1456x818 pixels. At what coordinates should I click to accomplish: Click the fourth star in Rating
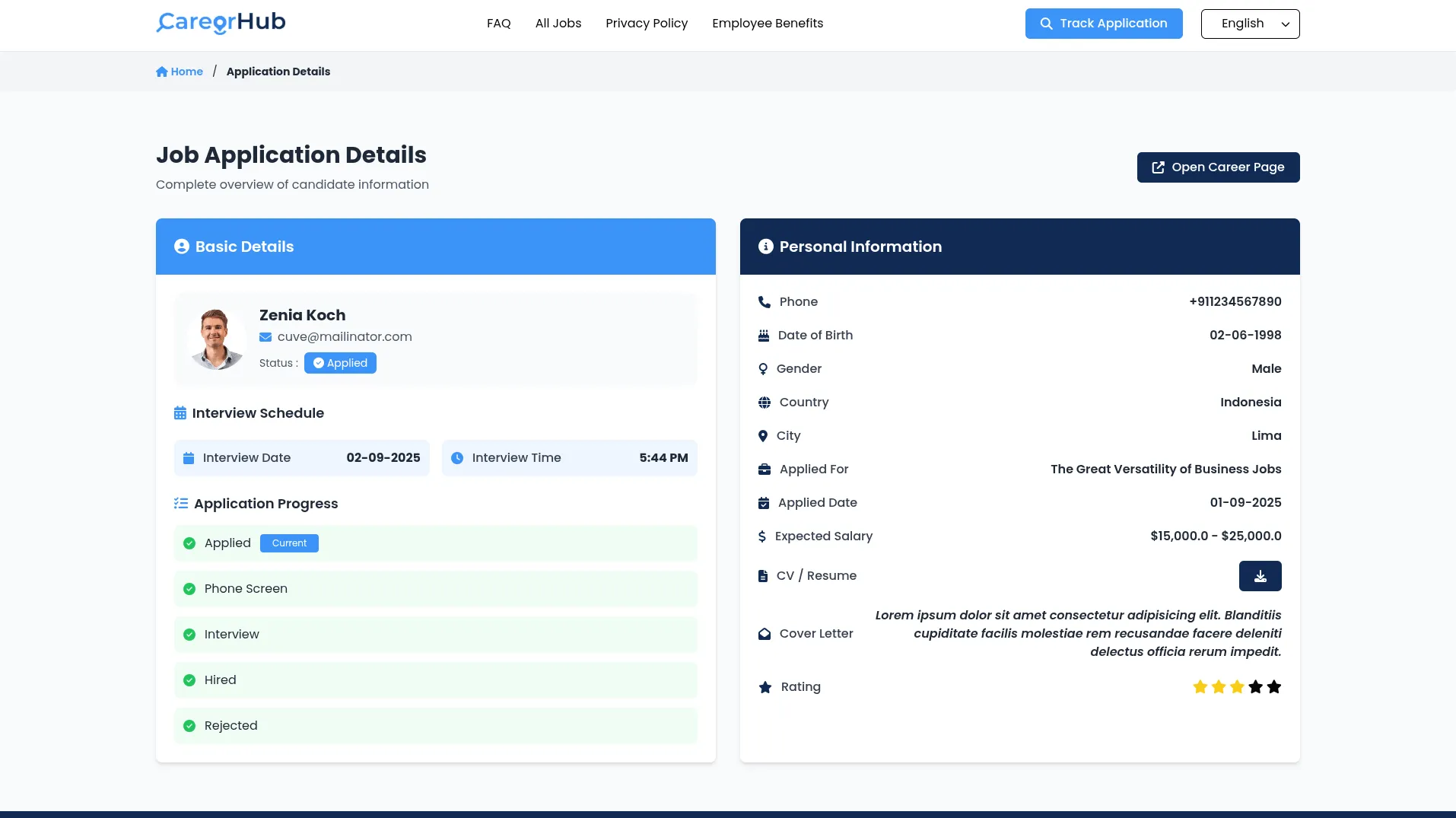click(x=1255, y=687)
